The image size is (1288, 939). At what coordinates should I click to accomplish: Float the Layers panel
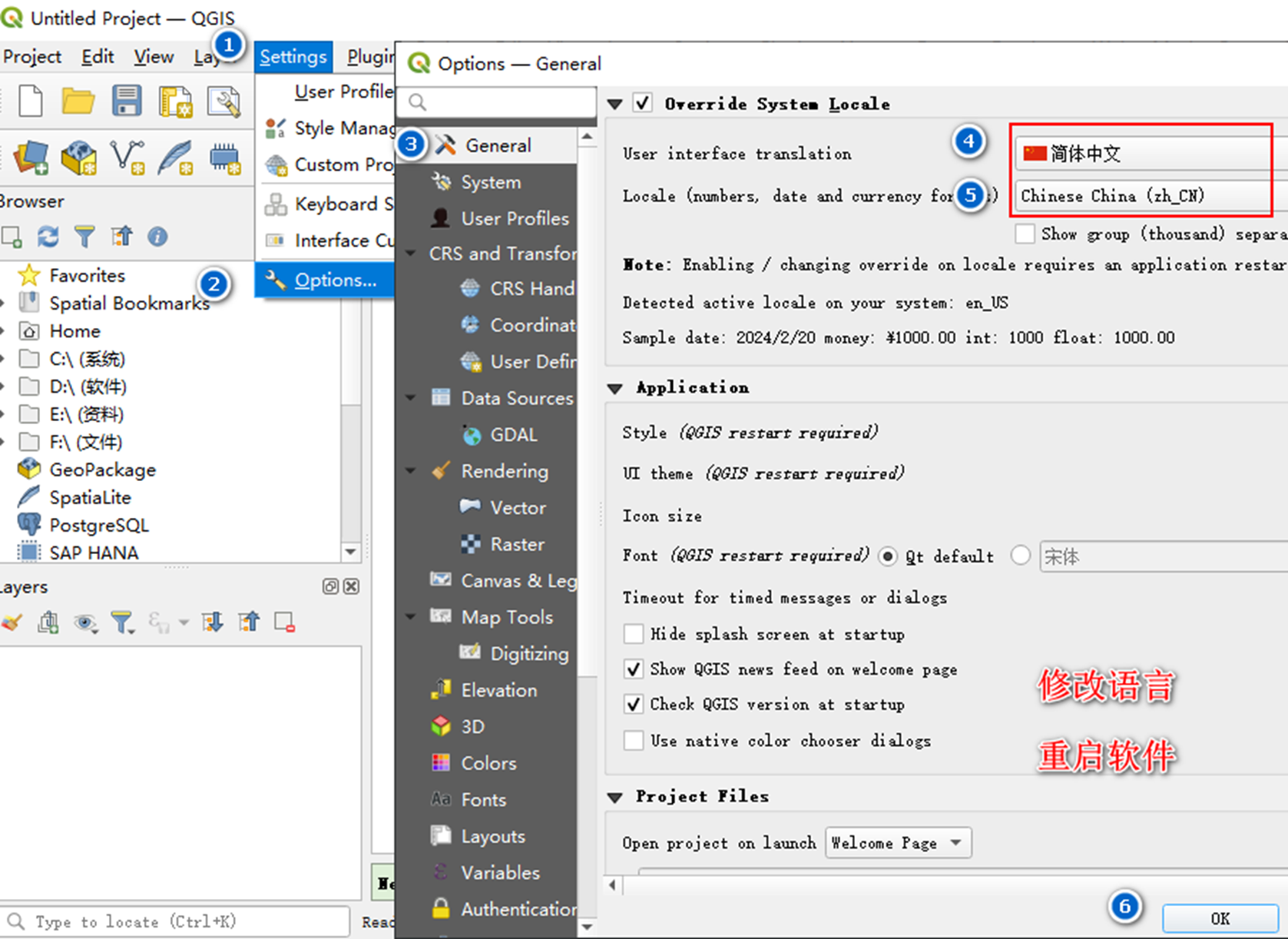330,587
